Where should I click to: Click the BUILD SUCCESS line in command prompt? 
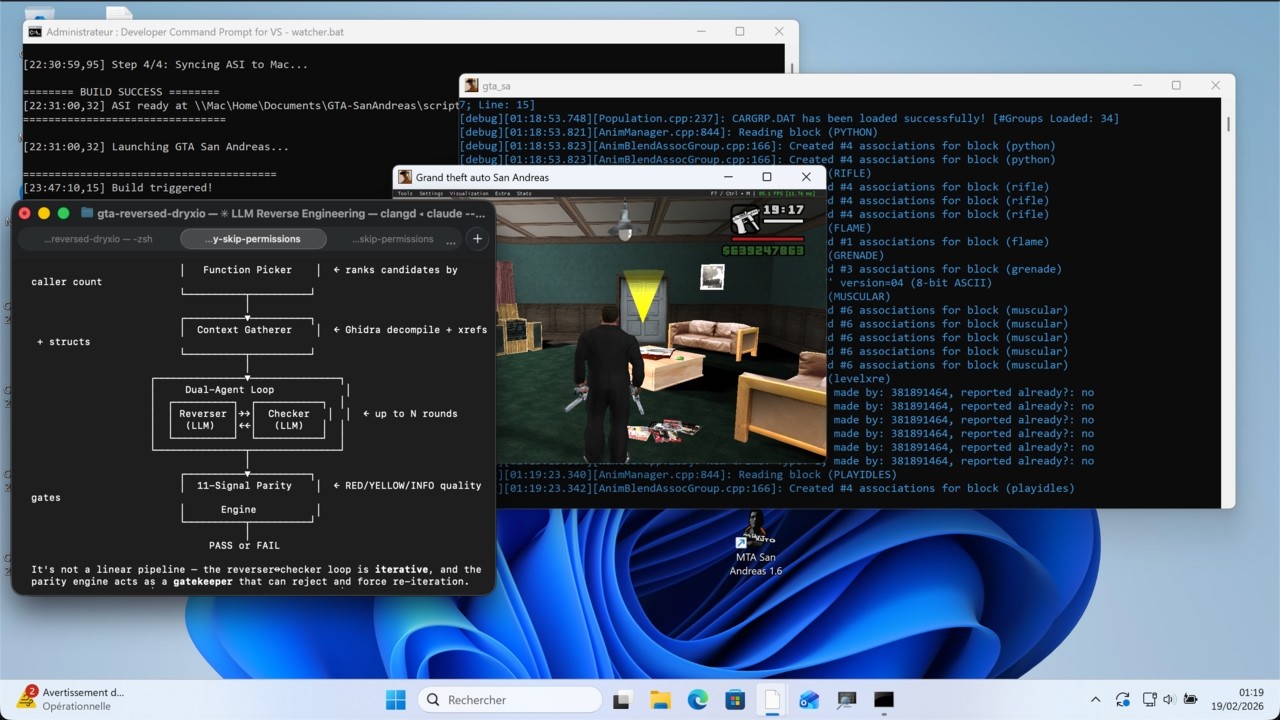coord(121,91)
